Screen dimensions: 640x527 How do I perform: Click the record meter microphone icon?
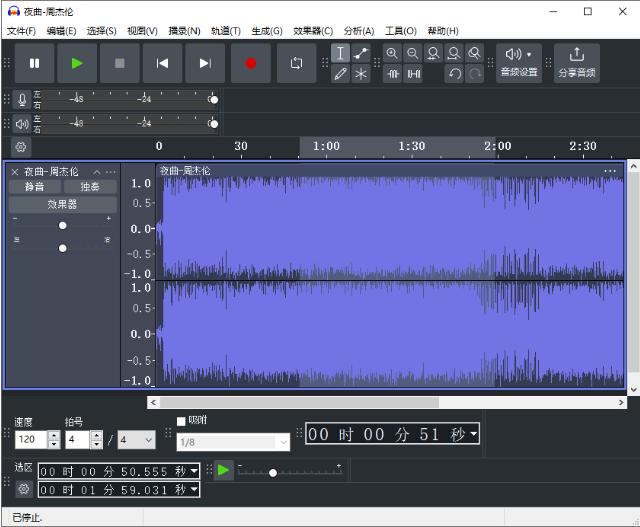22,100
